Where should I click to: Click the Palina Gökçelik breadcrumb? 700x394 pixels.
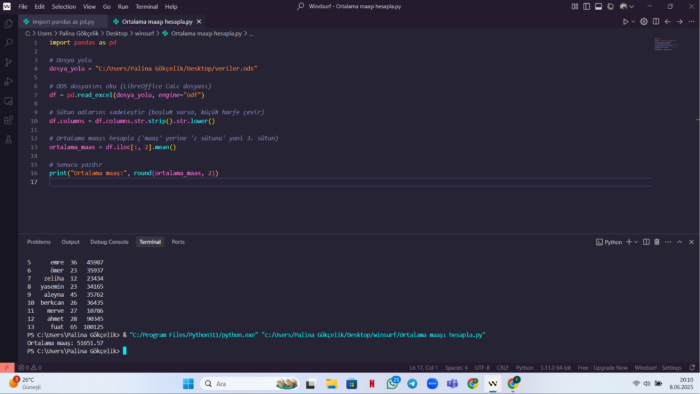[x=79, y=33]
